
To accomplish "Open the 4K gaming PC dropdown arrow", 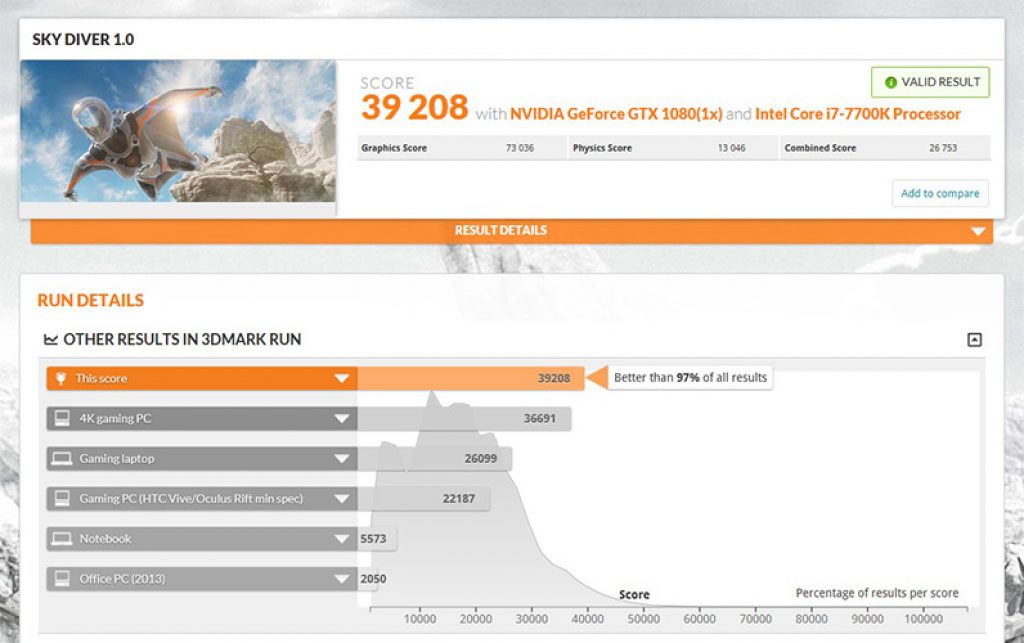I will (342, 418).
